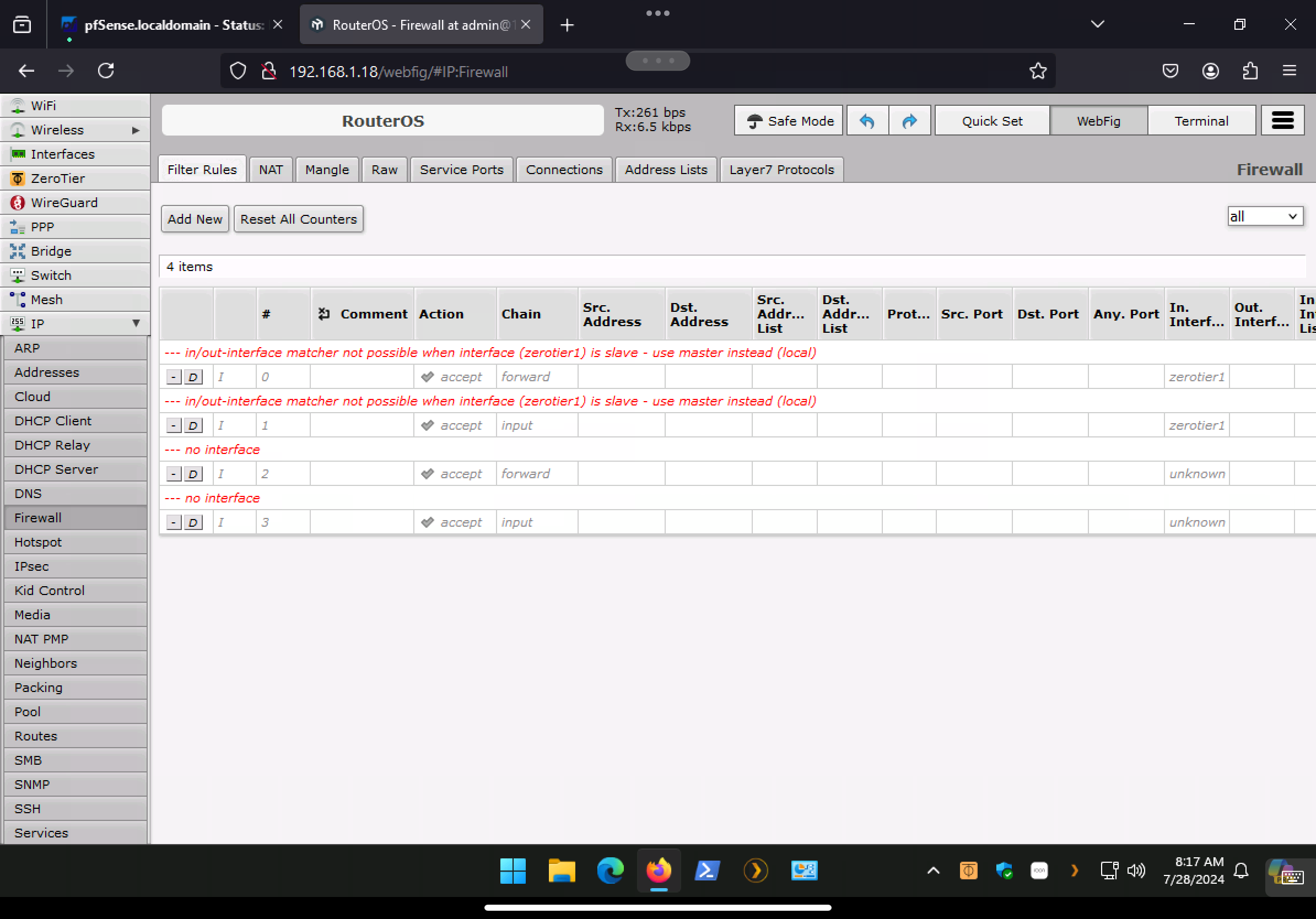Click the undo arrow icon
The height and width of the screenshot is (919, 1316).
click(867, 121)
